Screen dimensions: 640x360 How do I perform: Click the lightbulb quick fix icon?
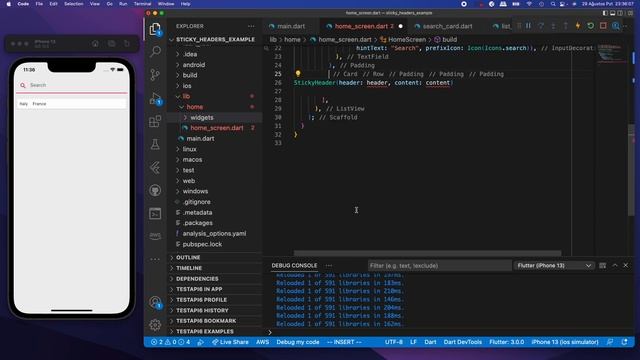(298, 74)
